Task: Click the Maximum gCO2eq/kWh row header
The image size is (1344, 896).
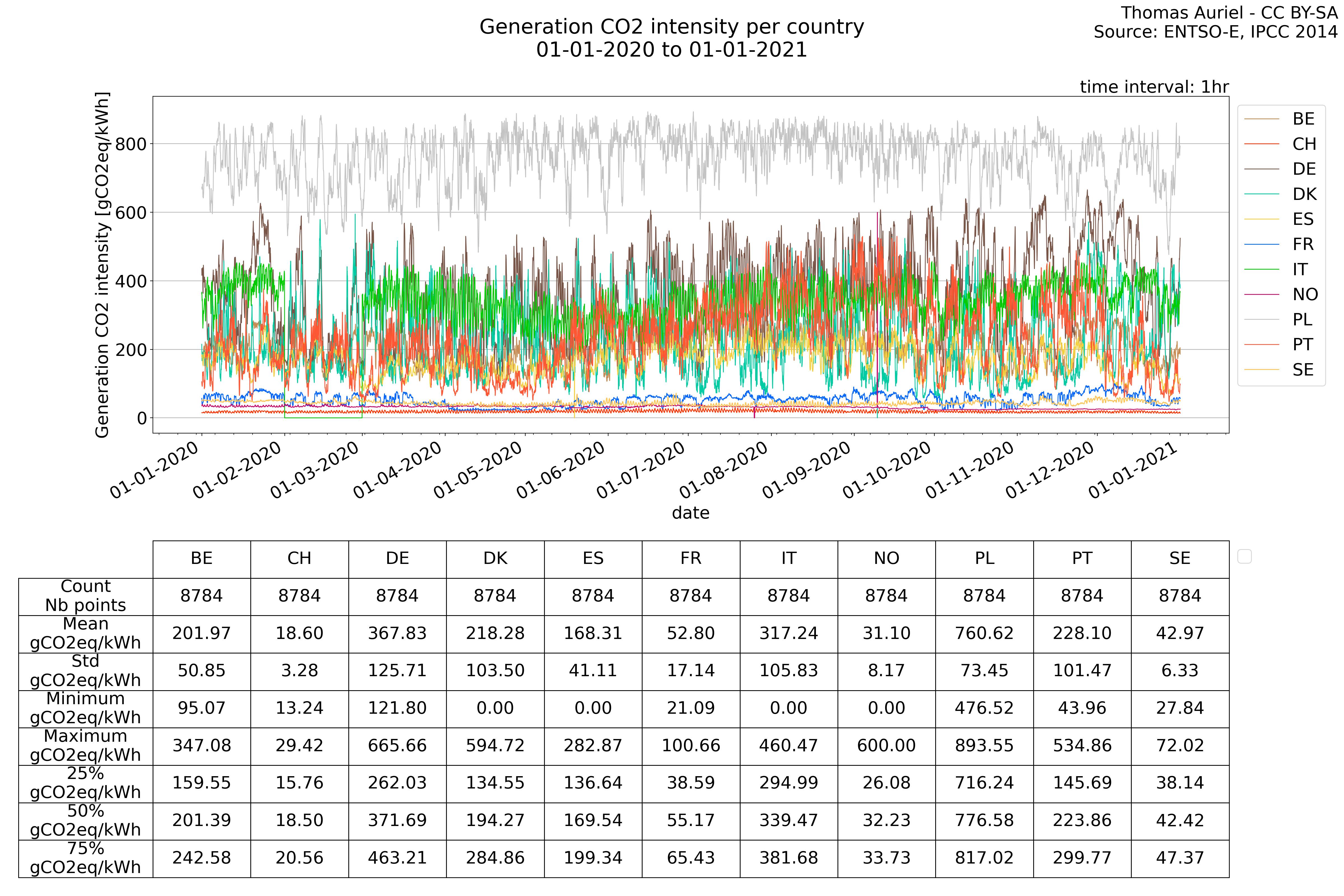Action: [x=86, y=746]
